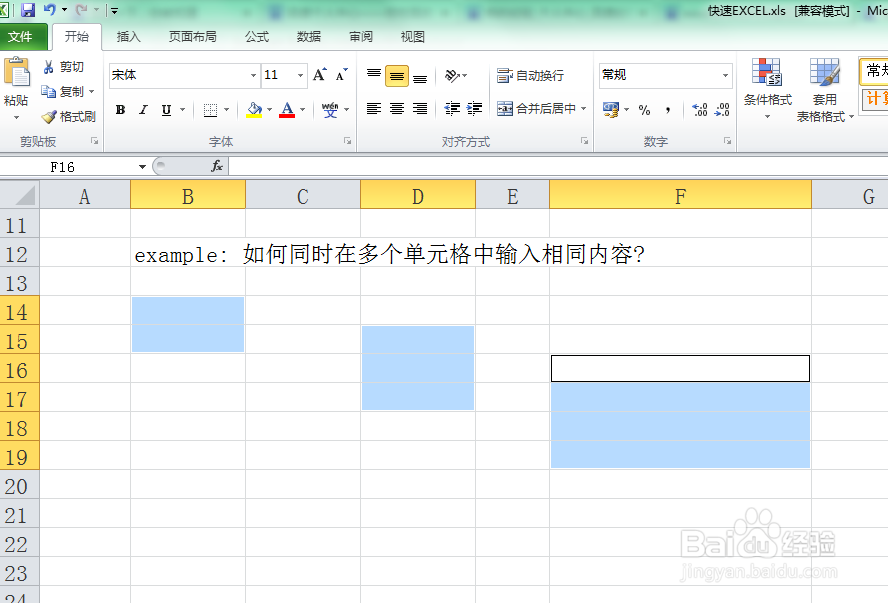Click the select-all corner triangle

tap(20, 195)
